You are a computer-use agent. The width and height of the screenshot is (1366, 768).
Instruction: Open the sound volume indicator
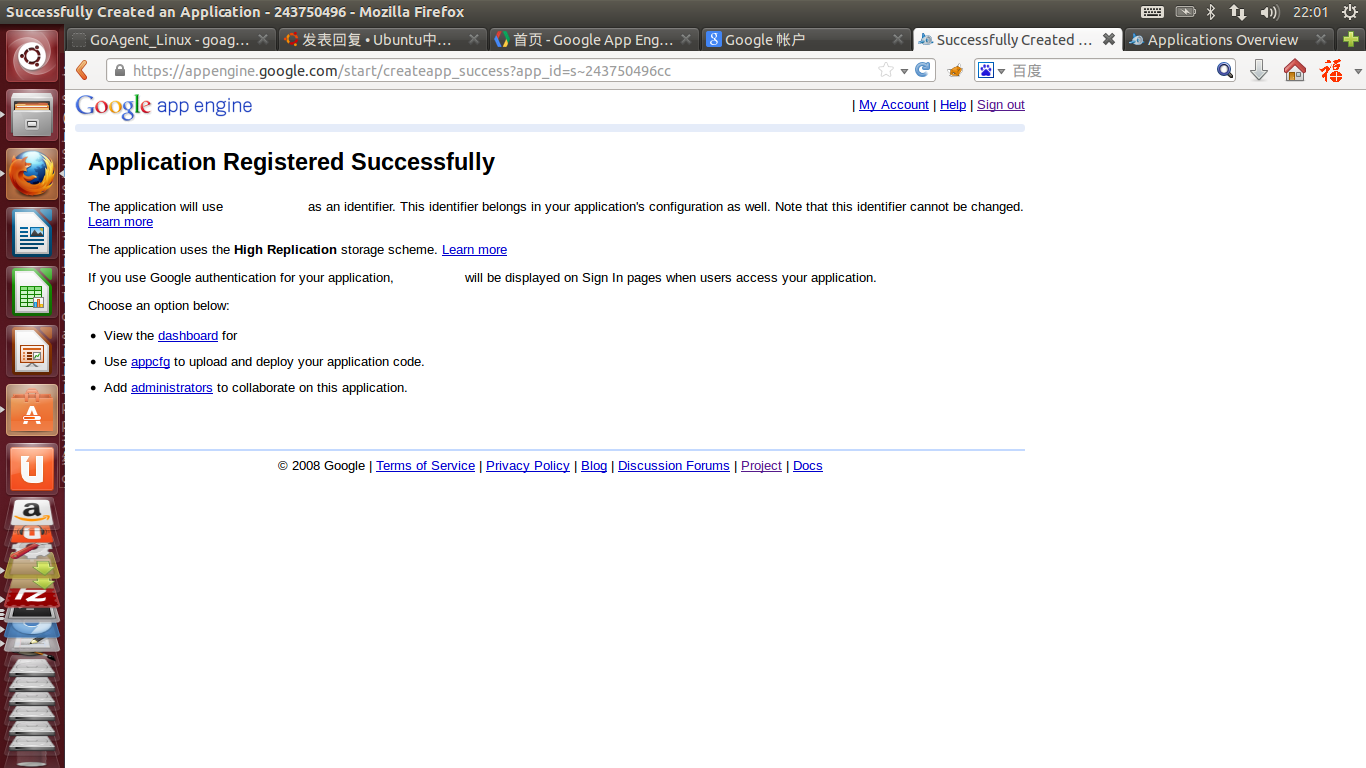1270,12
